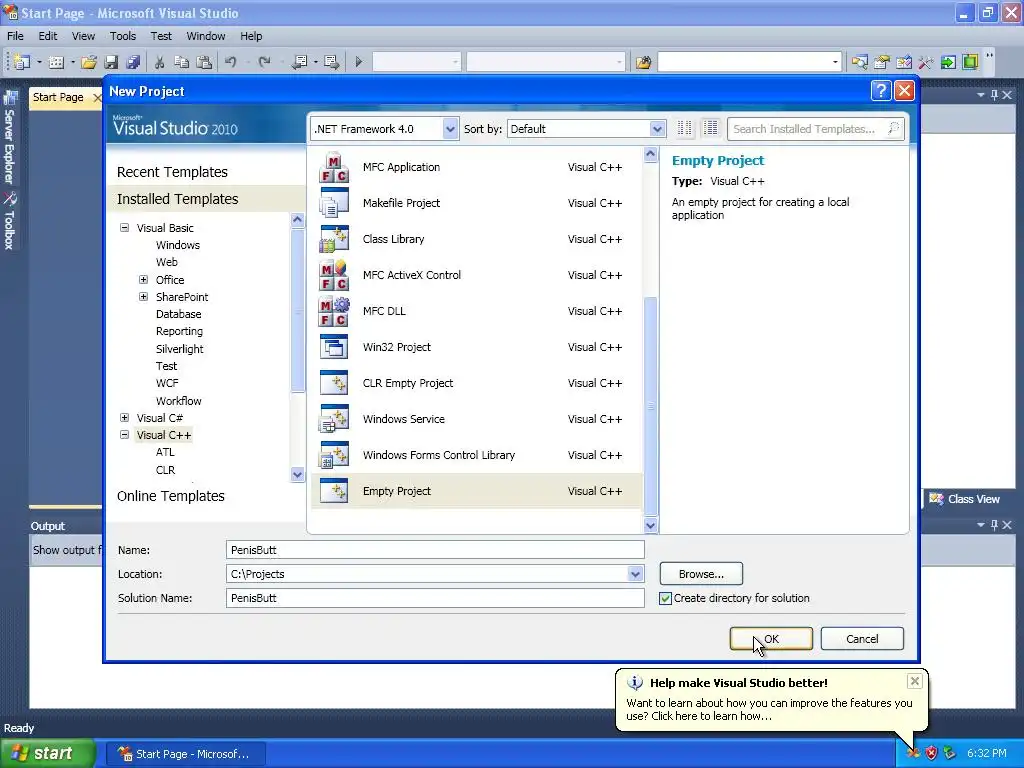Image resolution: width=1024 pixels, height=768 pixels.
Task: Click the Extension Manager toolbar icon
Action: [x=970, y=62]
